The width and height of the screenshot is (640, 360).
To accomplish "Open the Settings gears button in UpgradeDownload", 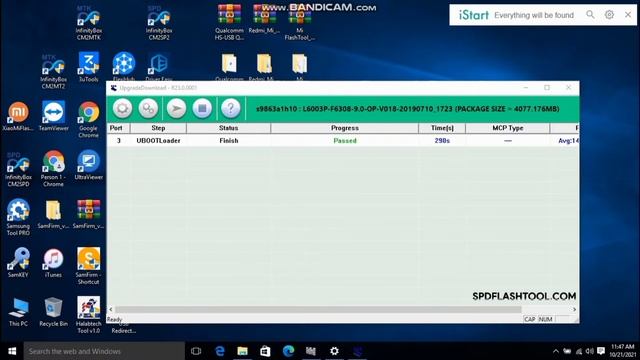I will [x=149, y=109].
